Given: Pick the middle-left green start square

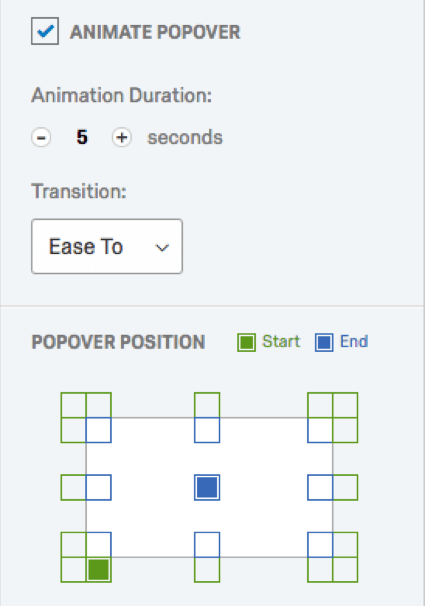Looking at the screenshot, I should [73, 487].
